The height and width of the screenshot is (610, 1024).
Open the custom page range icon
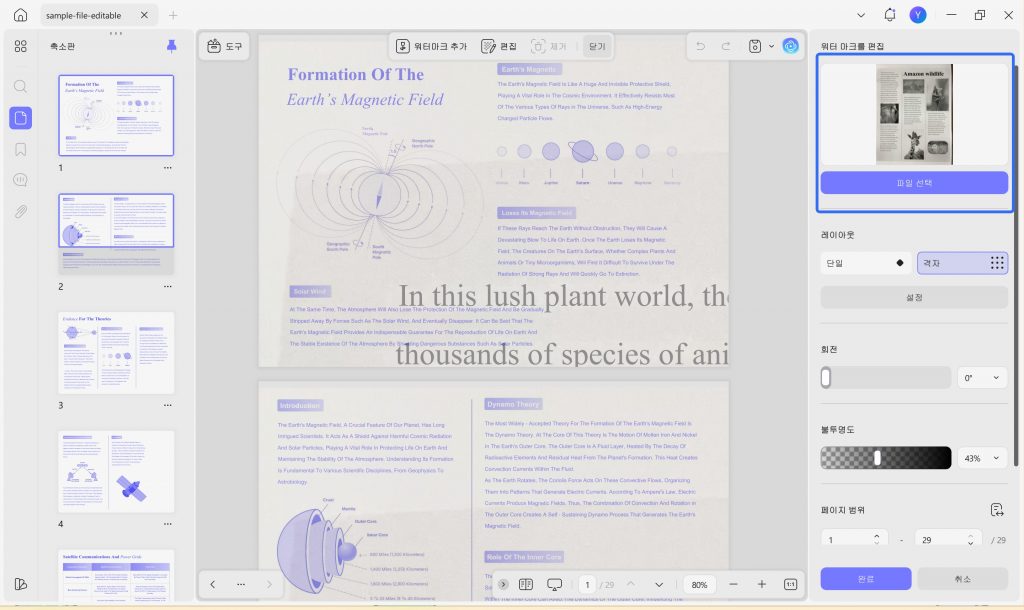pos(997,510)
